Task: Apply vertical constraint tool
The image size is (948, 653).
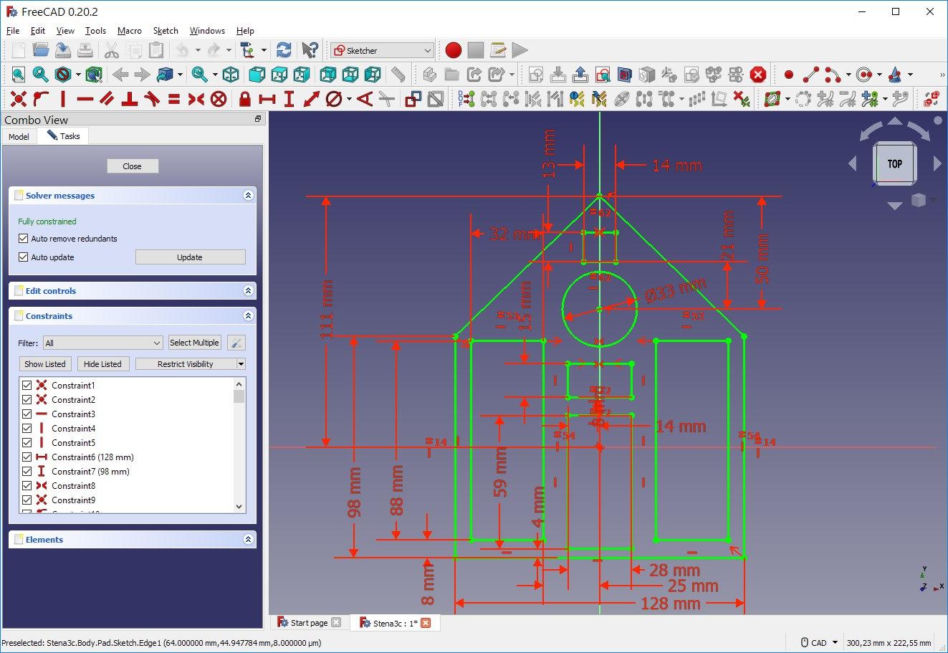Action: click(x=62, y=99)
